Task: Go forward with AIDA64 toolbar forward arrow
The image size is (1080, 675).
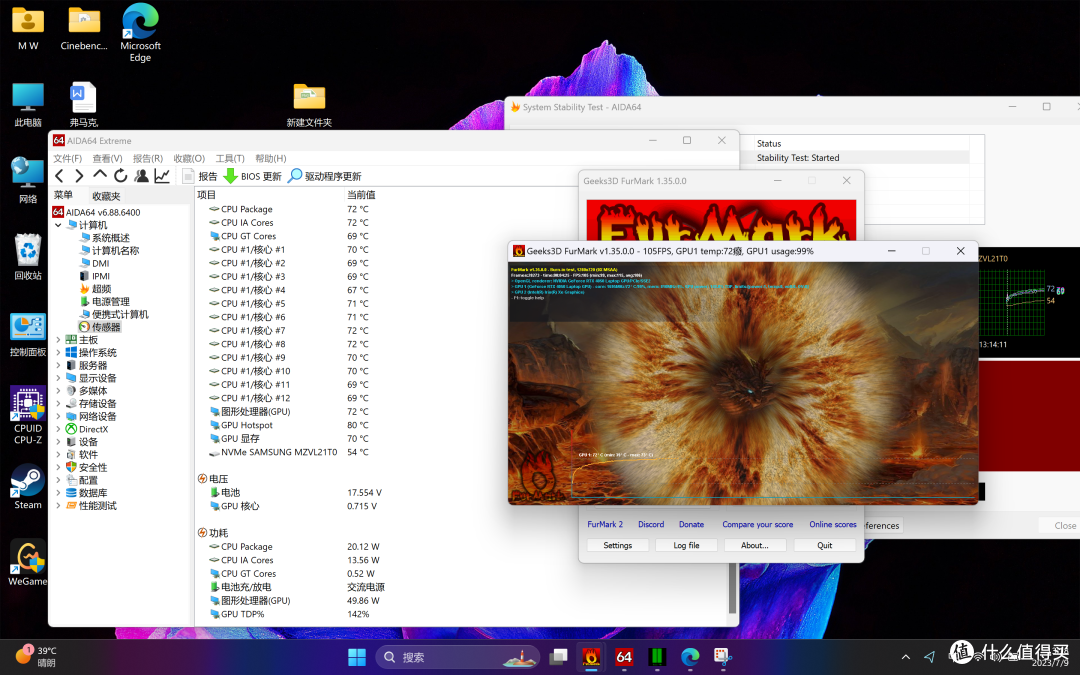Action: (x=79, y=176)
